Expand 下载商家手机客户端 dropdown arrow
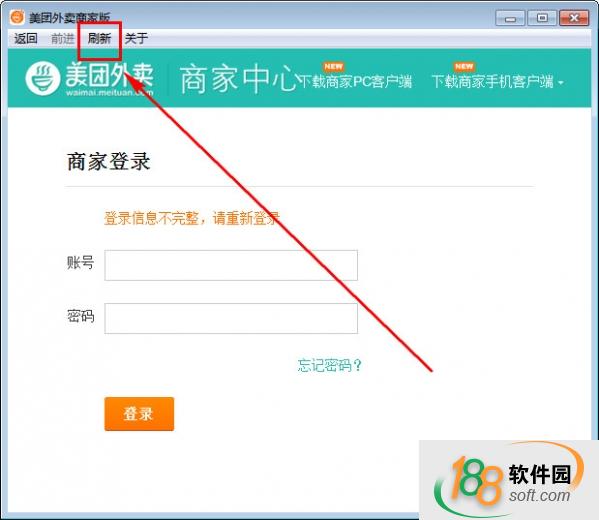 pos(561,82)
